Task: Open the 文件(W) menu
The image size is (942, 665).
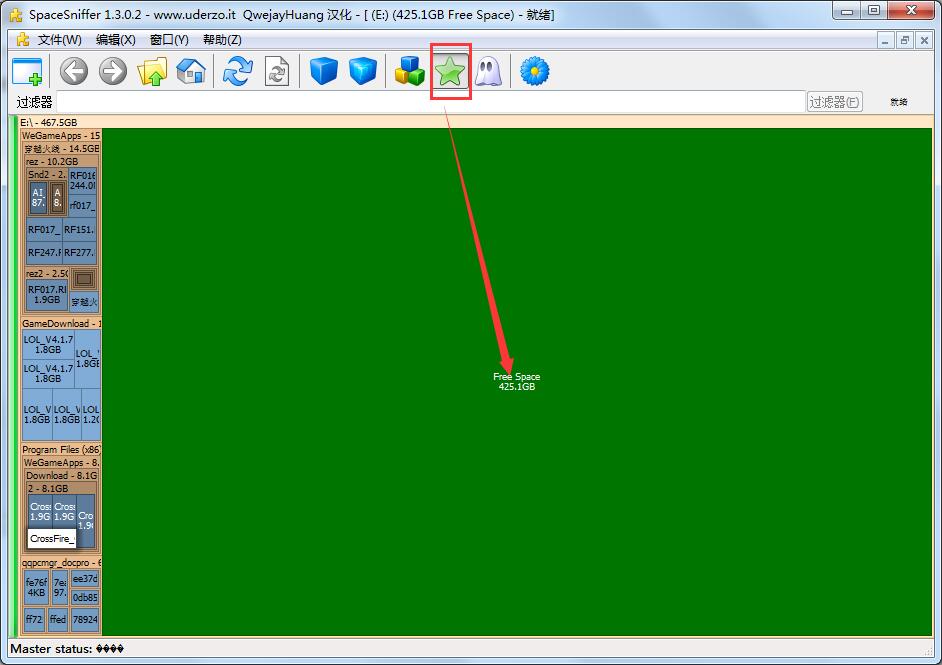Action: [x=59, y=40]
